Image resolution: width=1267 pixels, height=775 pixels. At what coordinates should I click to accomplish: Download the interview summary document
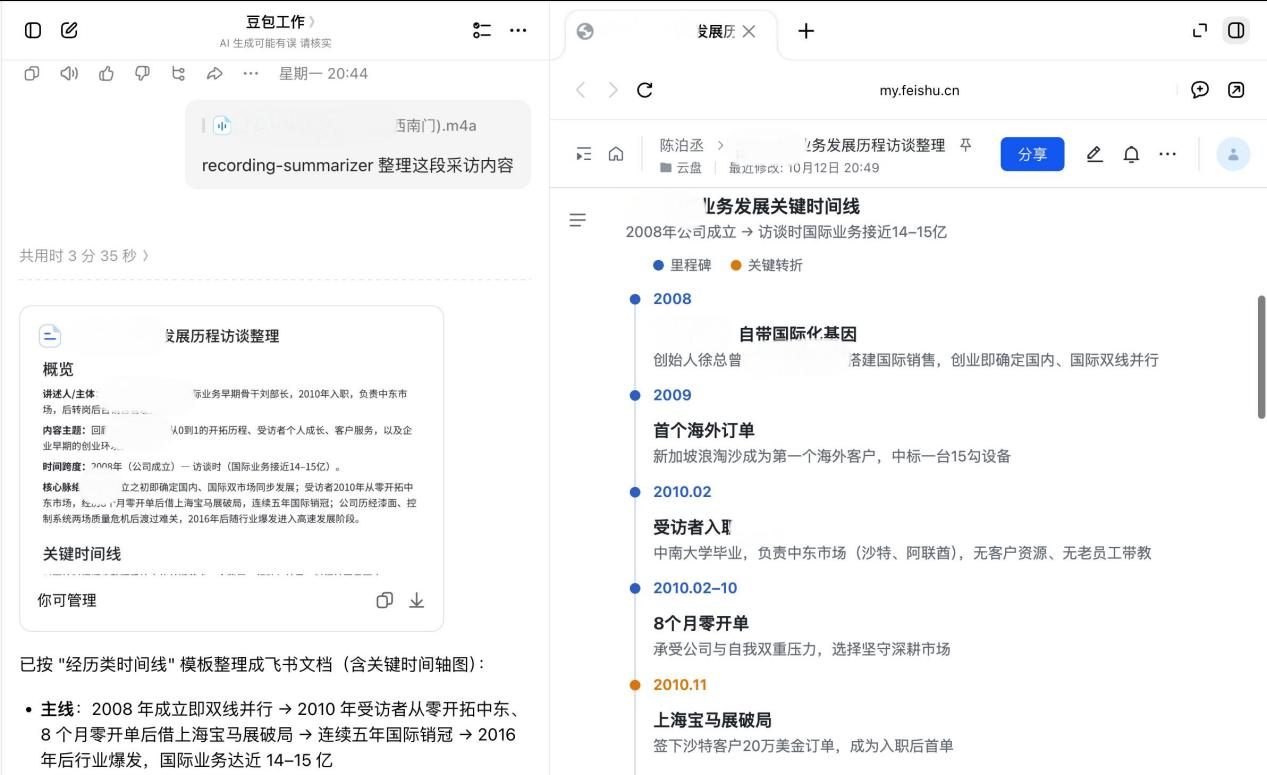pos(417,600)
